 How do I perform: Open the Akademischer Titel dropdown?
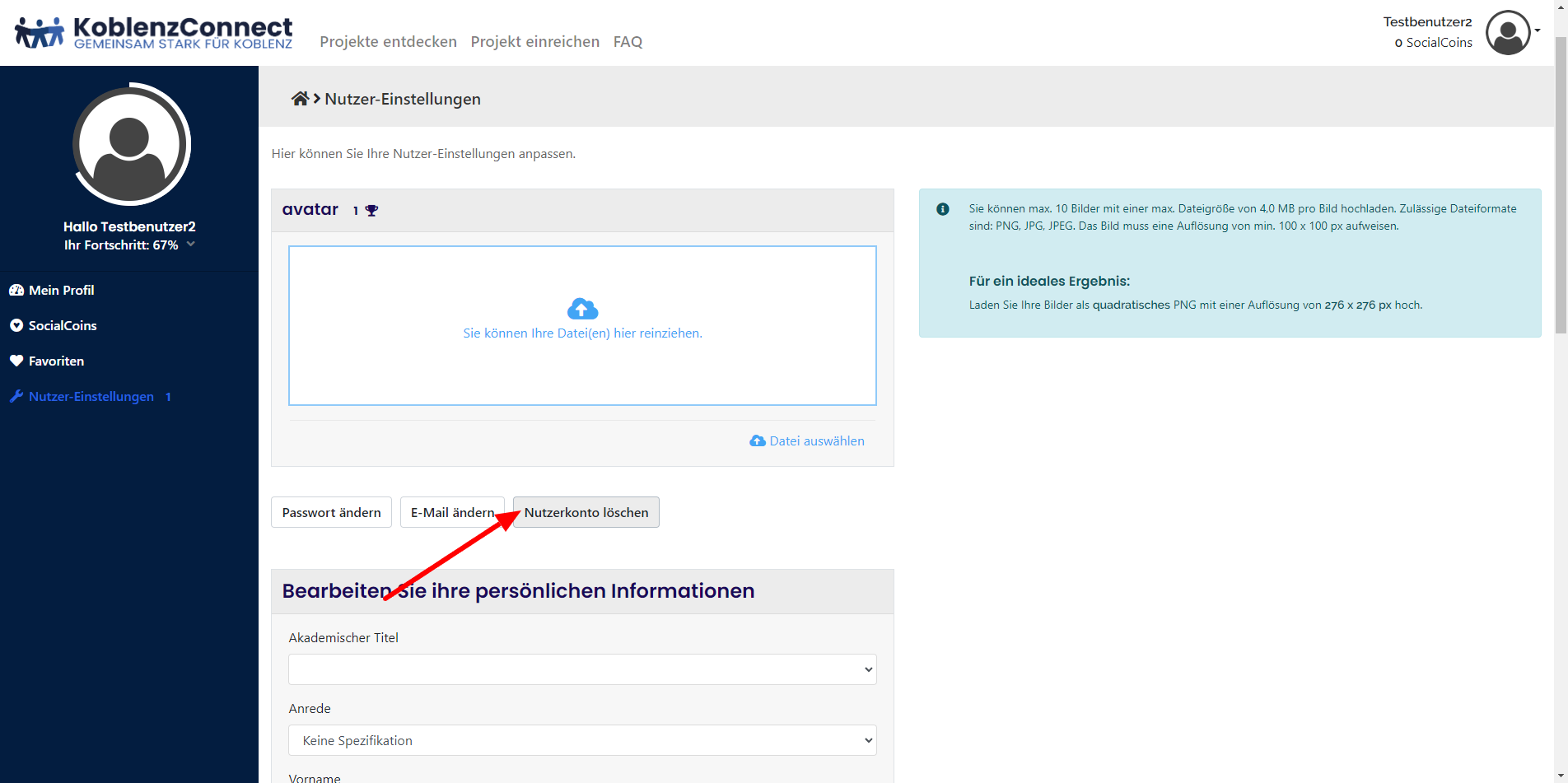[581, 669]
